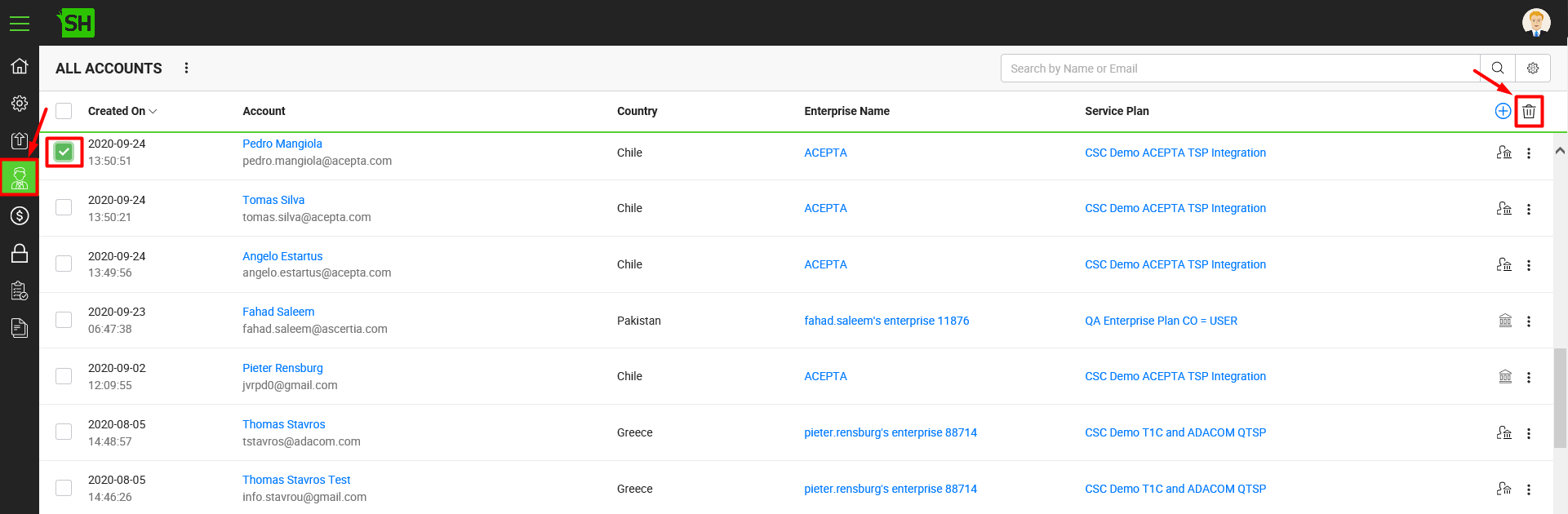Open row actions menu for Angelo Estartus

click(1529, 265)
